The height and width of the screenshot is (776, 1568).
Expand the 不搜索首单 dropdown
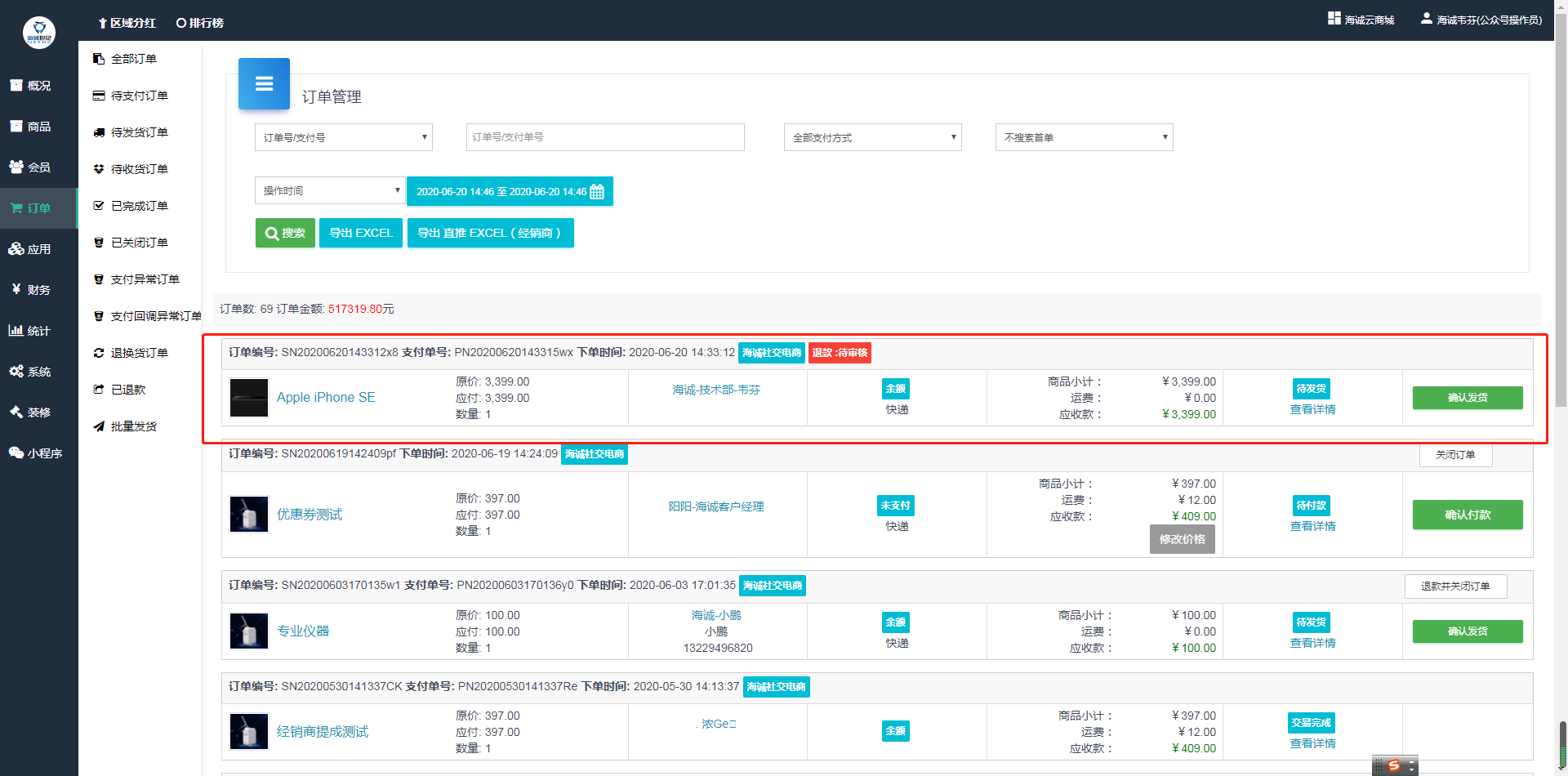[x=1084, y=137]
